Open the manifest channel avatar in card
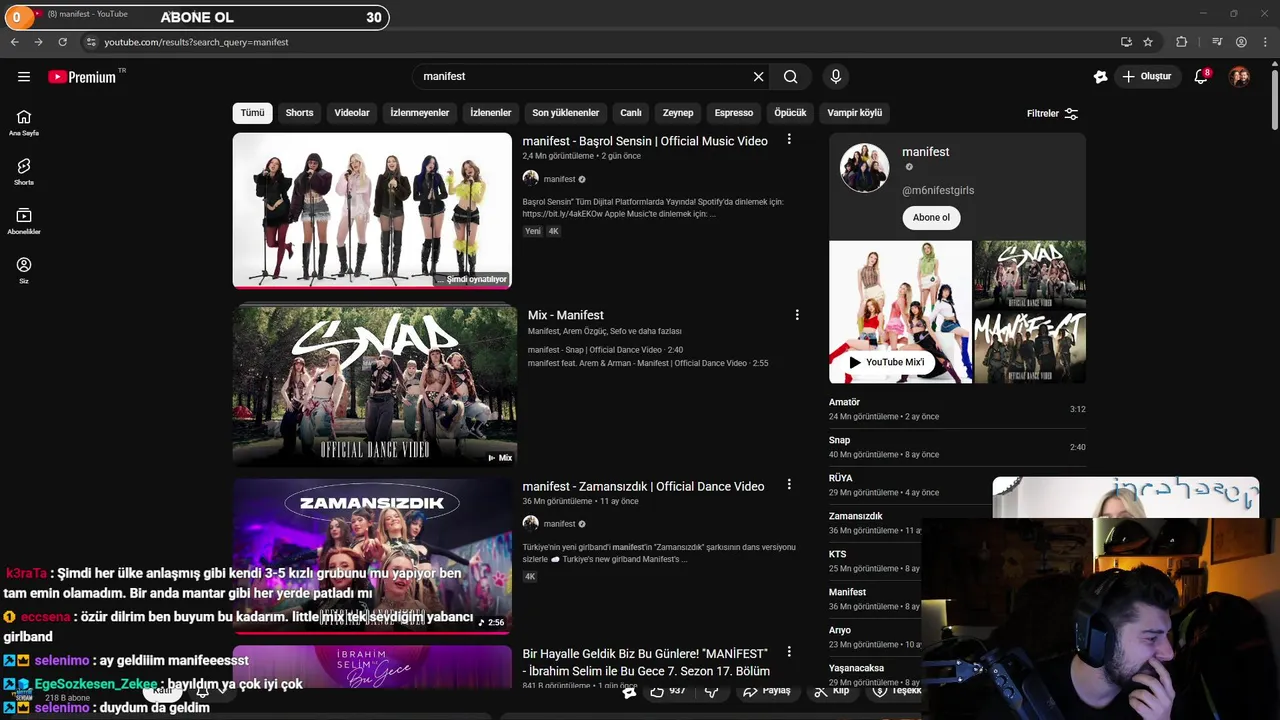 [864, 167]
